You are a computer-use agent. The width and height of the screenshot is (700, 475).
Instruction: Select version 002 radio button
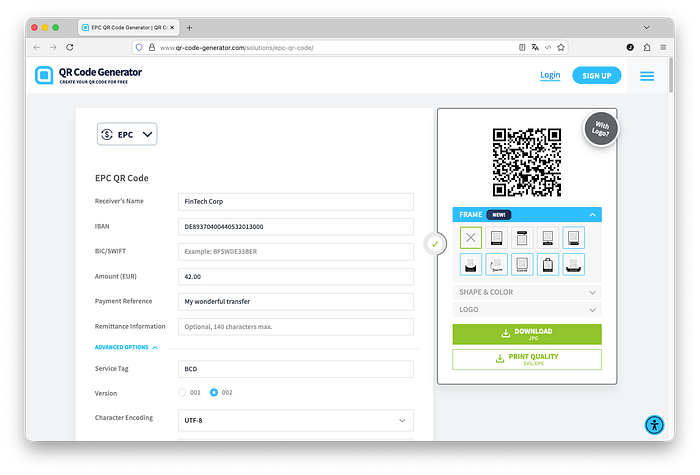click(214, 392)
